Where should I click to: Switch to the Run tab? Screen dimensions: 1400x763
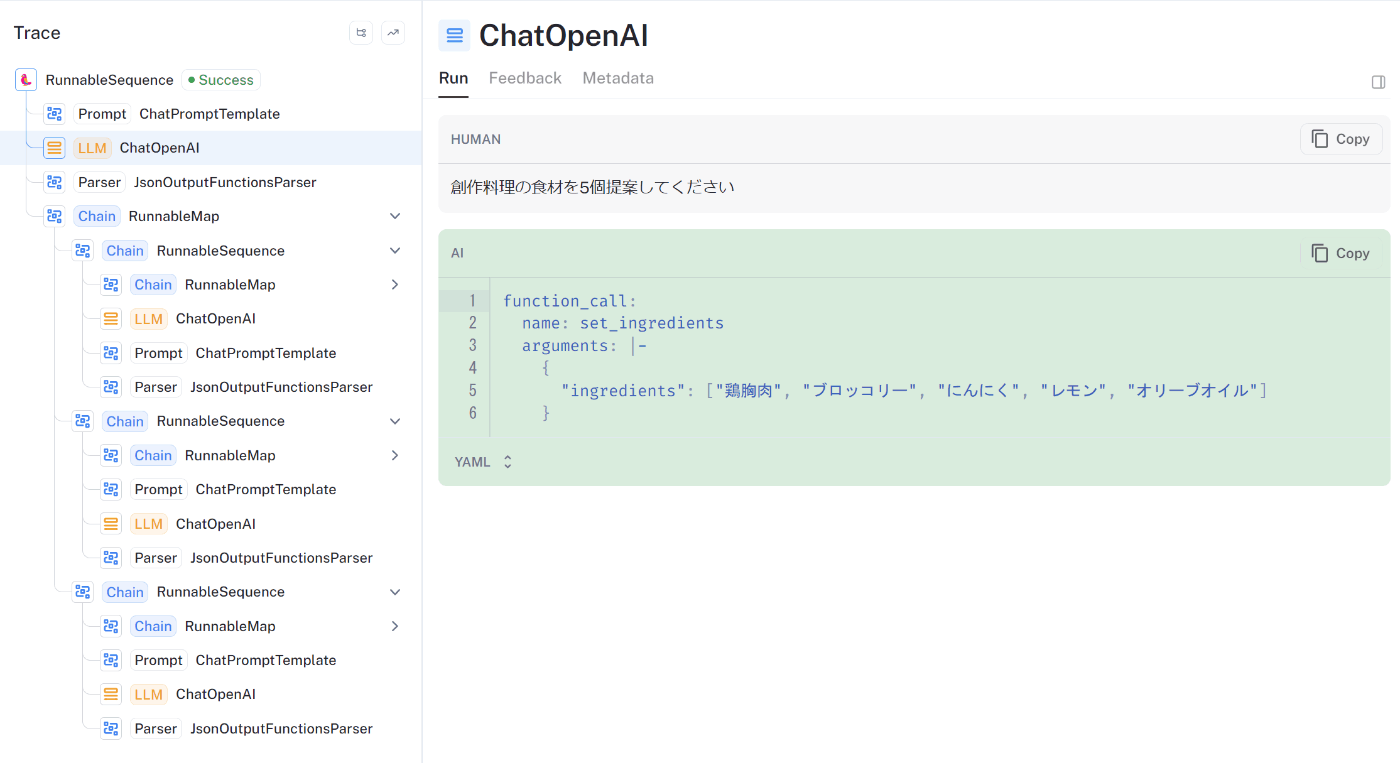pos(453,78)
